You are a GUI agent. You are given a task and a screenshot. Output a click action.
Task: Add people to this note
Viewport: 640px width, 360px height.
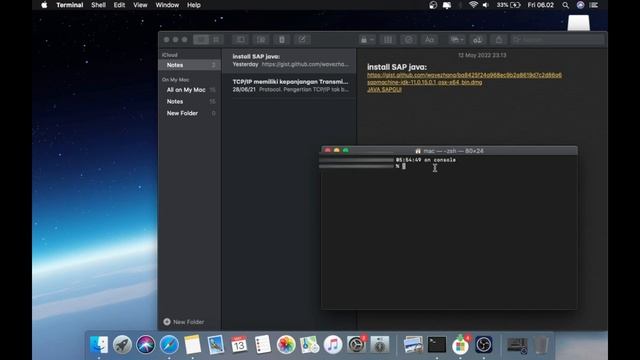(477, 40)
